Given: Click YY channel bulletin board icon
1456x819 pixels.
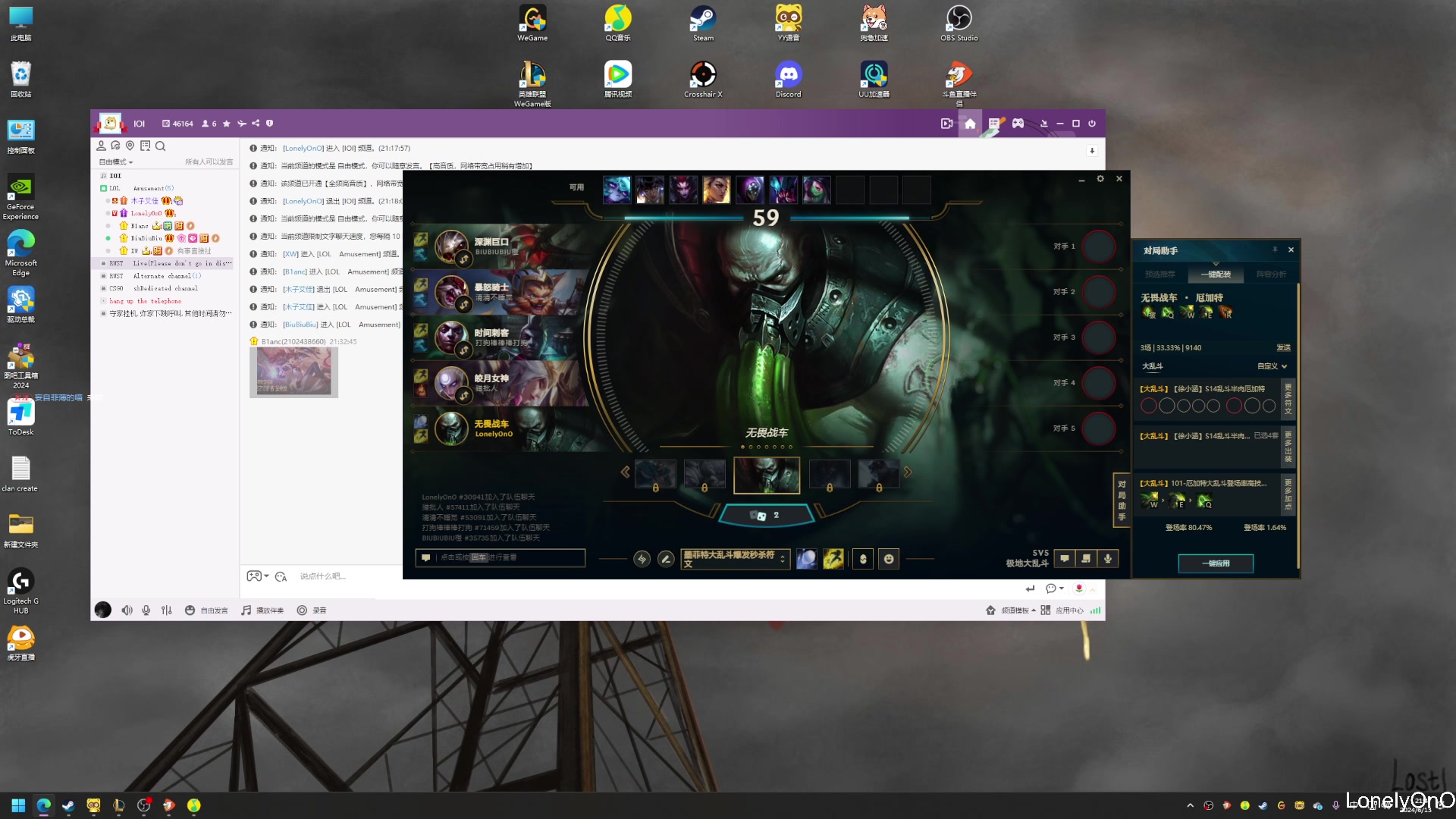Looking at the screenshot, I should [145, 146].
